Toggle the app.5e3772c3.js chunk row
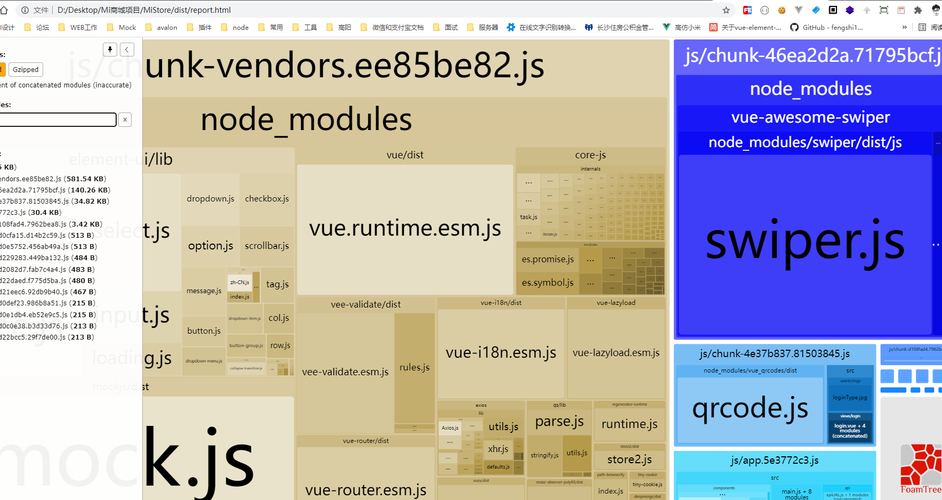Image resolution: width=942 pixels, height=500 pixels. pos(30,212)
